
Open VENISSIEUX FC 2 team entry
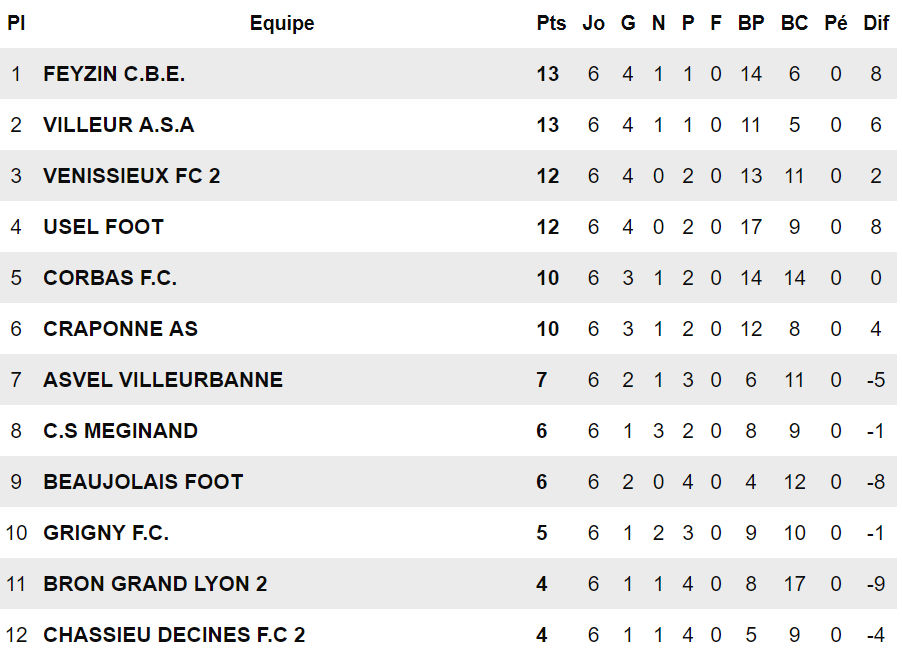pos(132,176)
